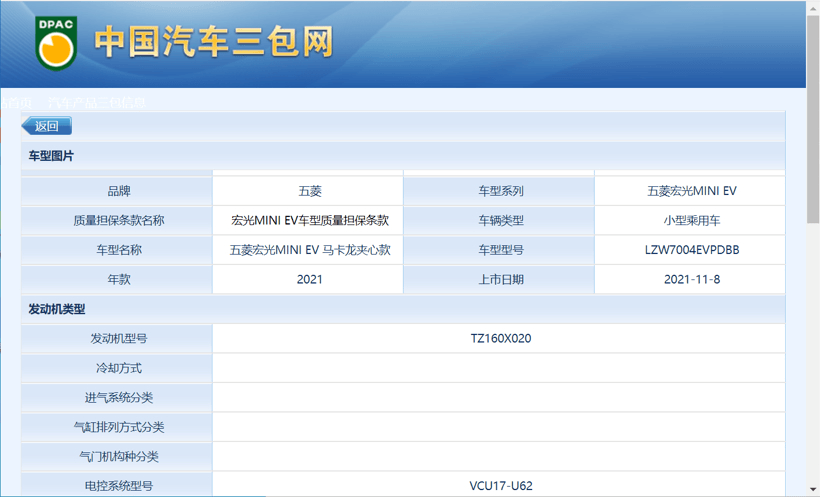Select the 气缸排列方式分类 label cell
This screenshot has height=497, width=820.
pyautogui.click(x=117, y=427)
